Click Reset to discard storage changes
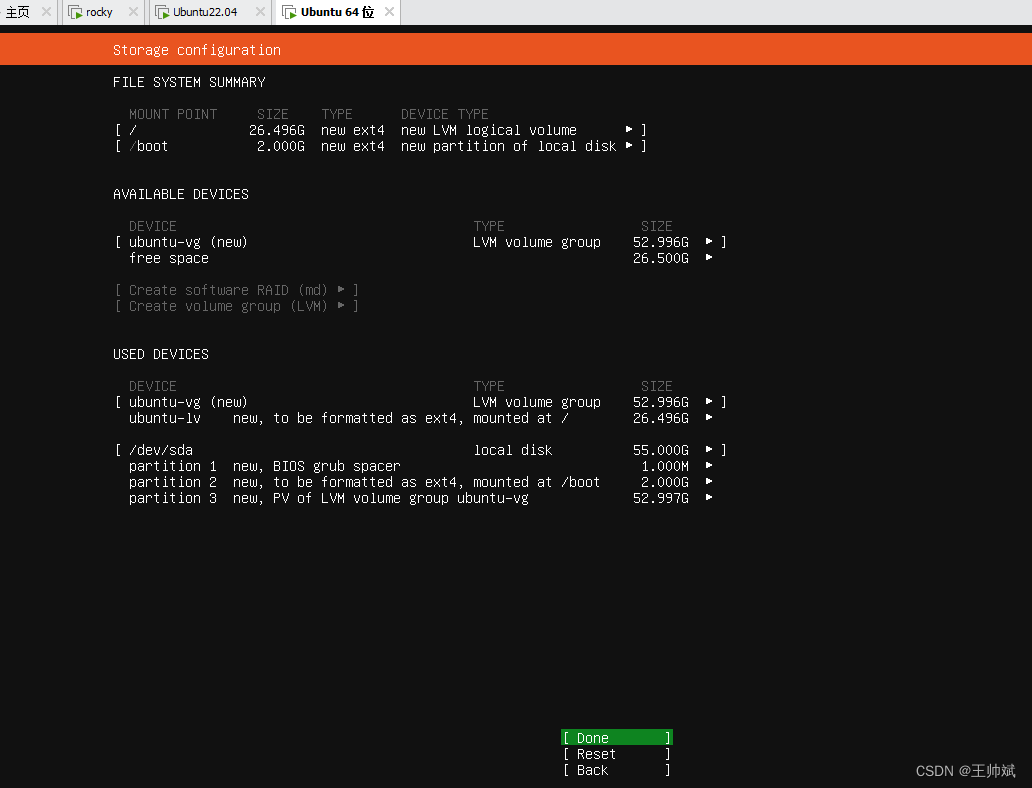Image resolution: width=1032 pixels, height=788 pixels. (617, 754)
